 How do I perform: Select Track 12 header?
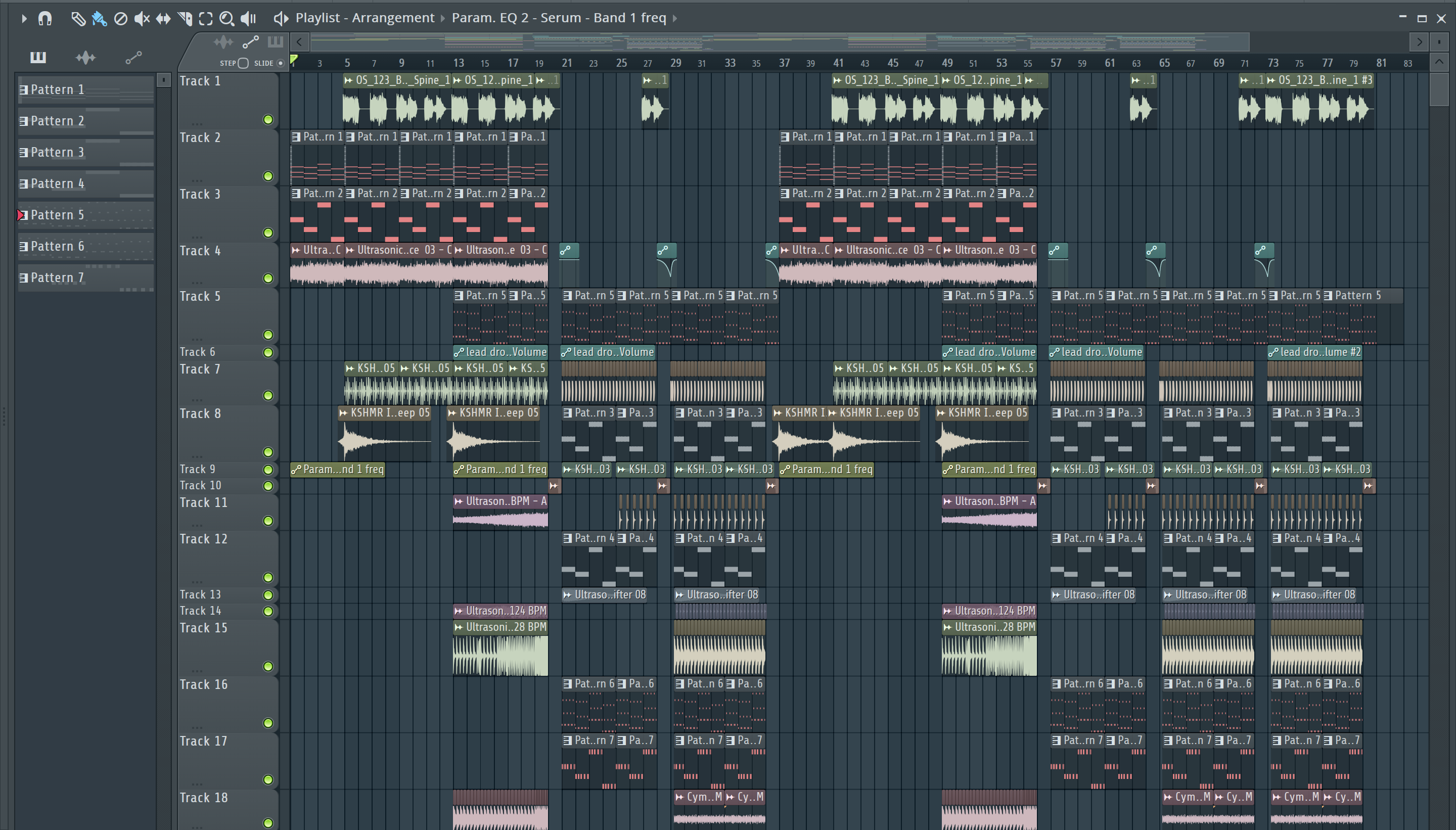point(228,559)
